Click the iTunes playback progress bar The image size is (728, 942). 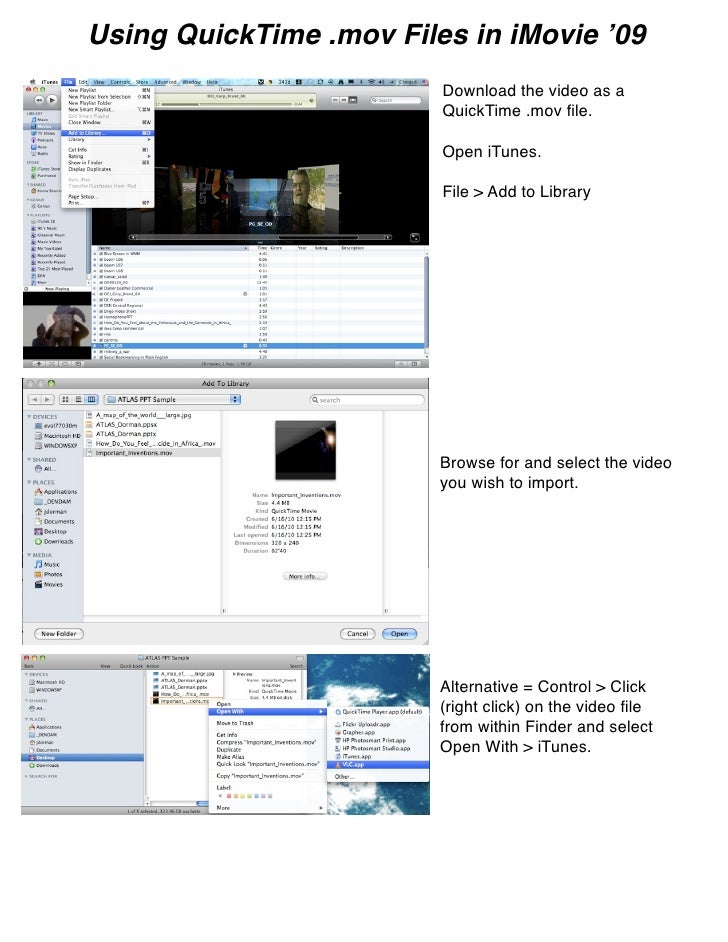(x=227, y=104)
